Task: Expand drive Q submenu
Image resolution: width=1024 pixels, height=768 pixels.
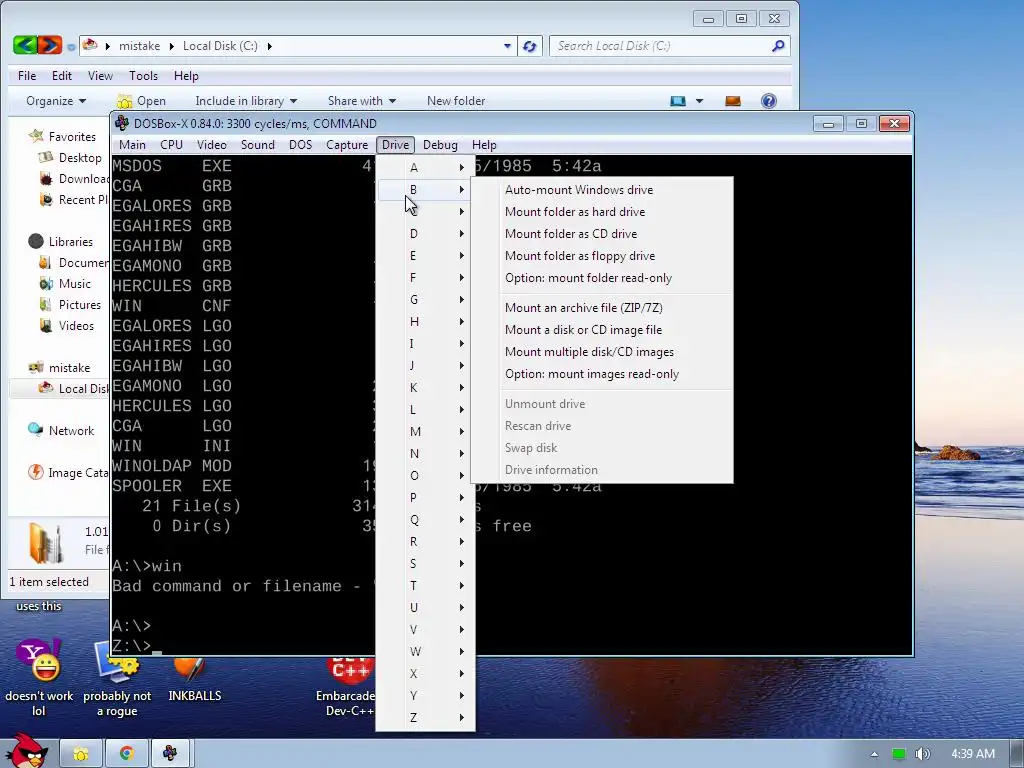Action: [x=425, y=520]
